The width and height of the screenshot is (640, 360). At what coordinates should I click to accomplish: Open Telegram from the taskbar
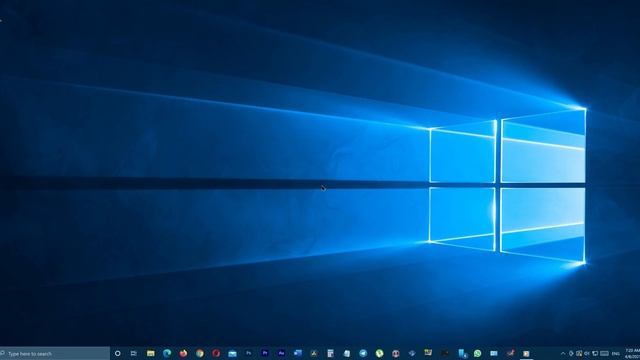pos(363,353)
